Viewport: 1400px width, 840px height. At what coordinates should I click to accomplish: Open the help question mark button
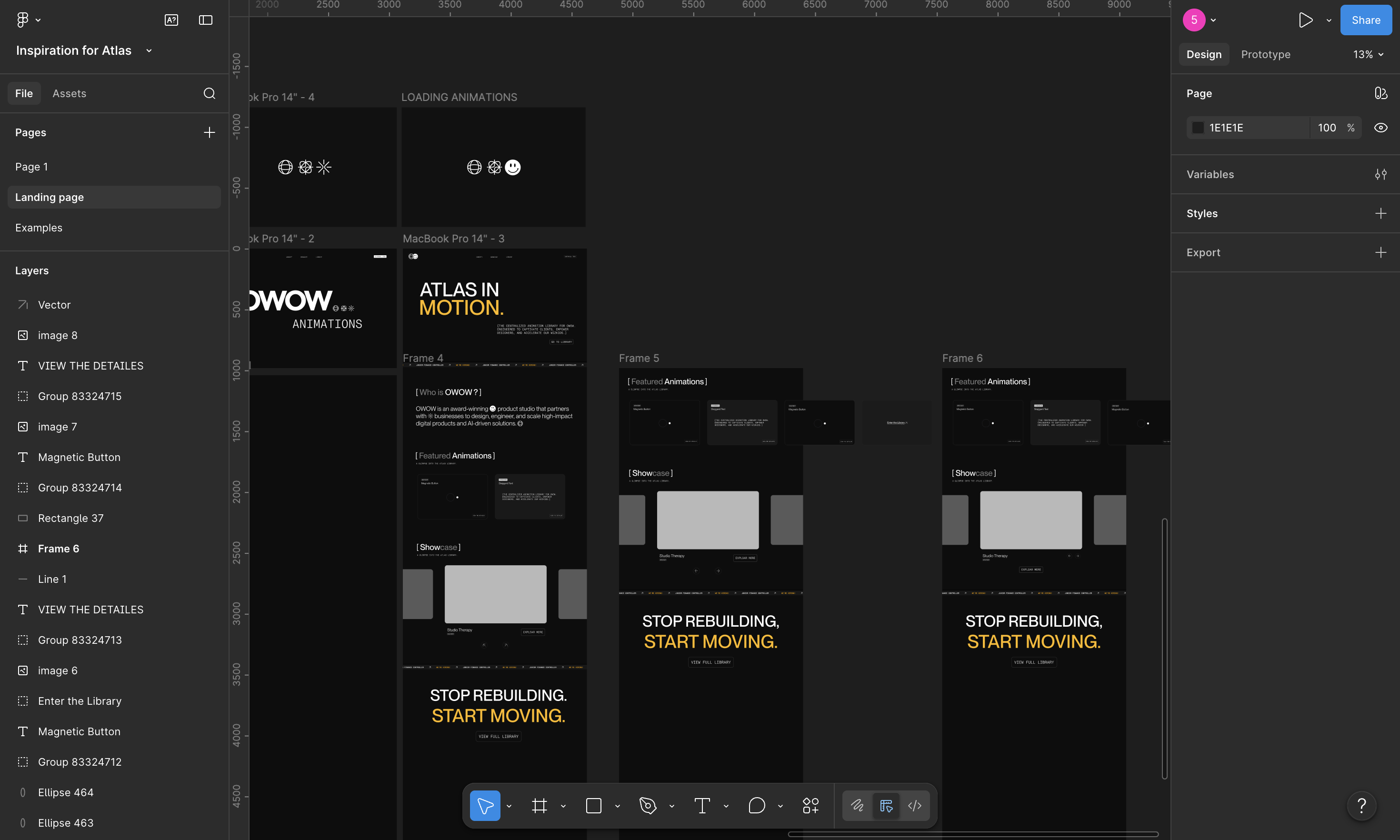point(1362,805)
